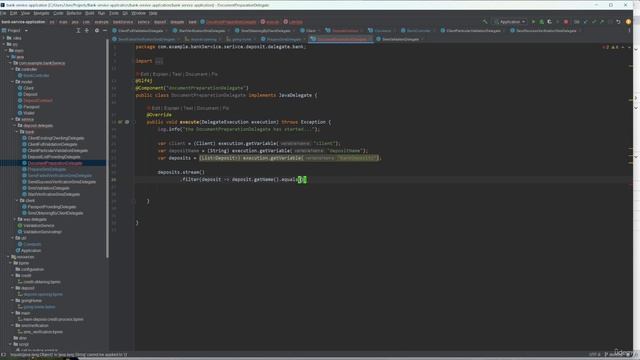The height and width of the screenshot is (360, 640).
Task: Switch to ClientFullValidationDelegate editor tab
Action: 140,31
